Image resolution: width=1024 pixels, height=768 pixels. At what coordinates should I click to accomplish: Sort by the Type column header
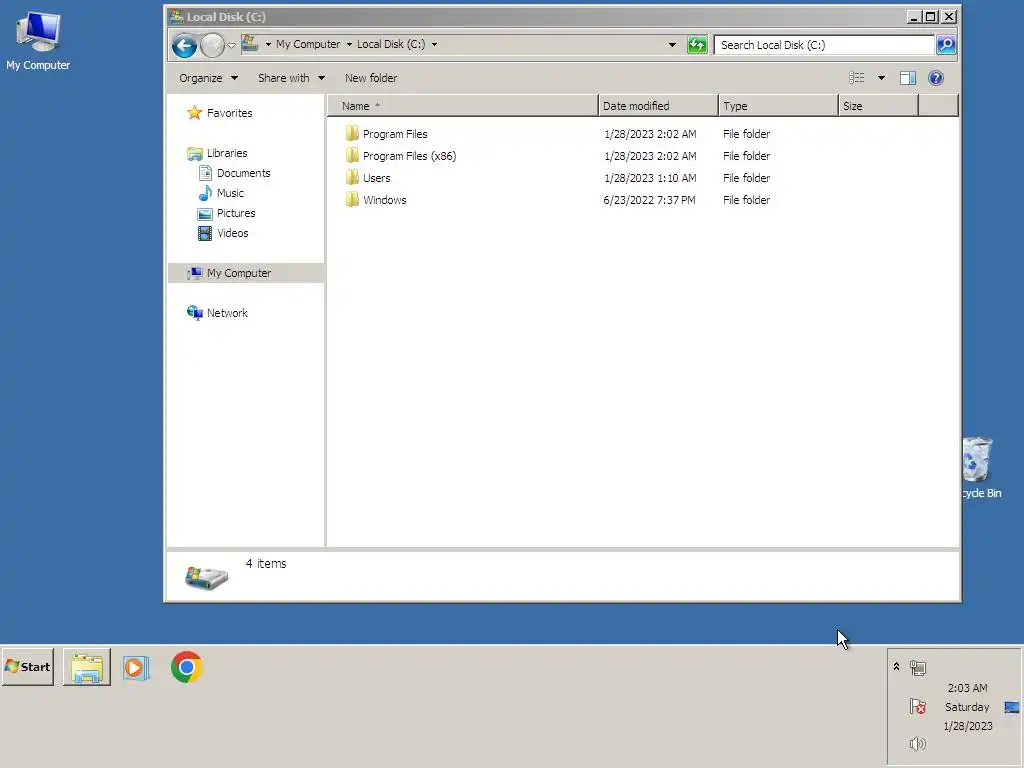(x=778, y=106)
